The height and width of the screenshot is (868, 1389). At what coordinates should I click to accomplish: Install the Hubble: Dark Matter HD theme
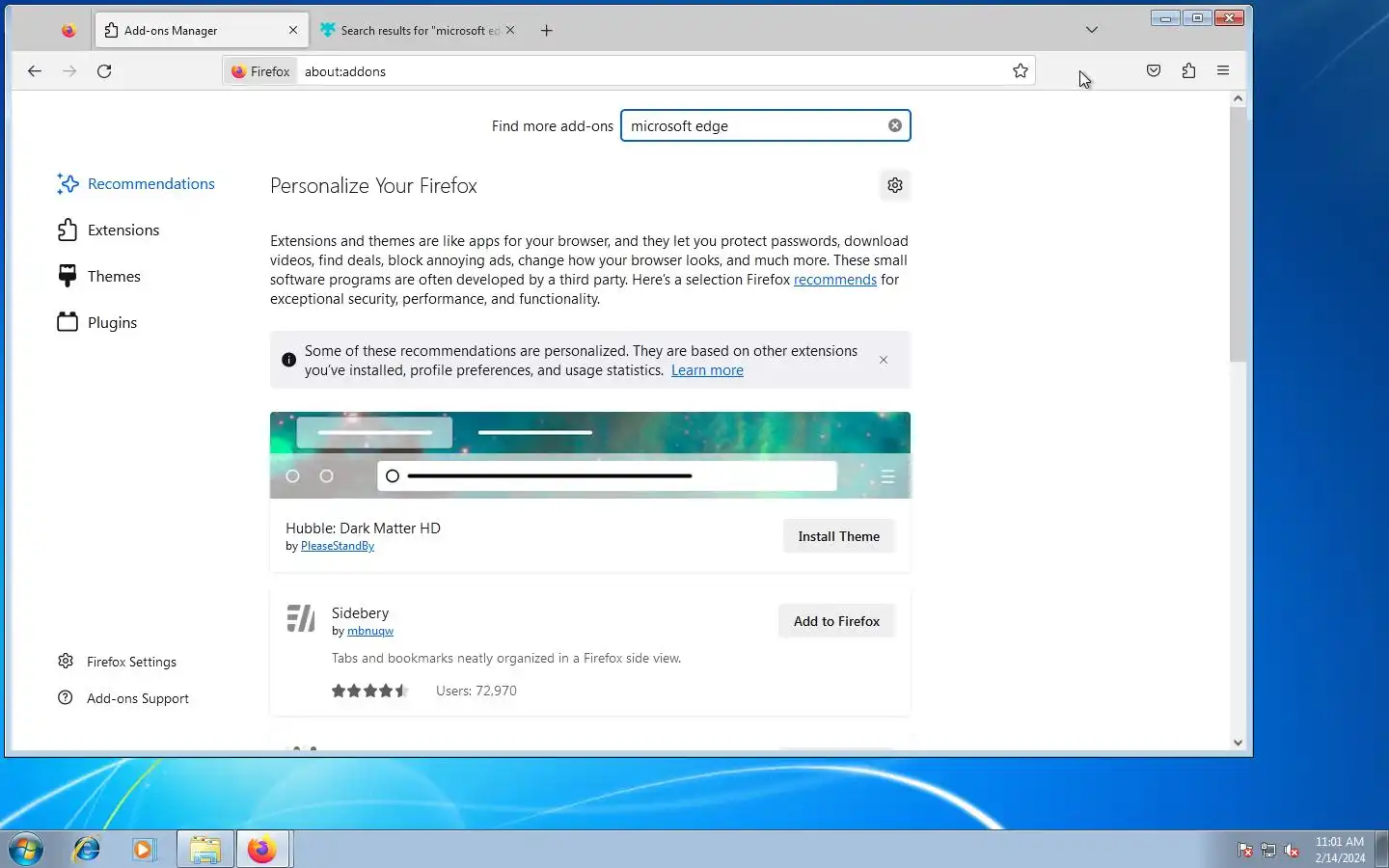coord(839,536)
